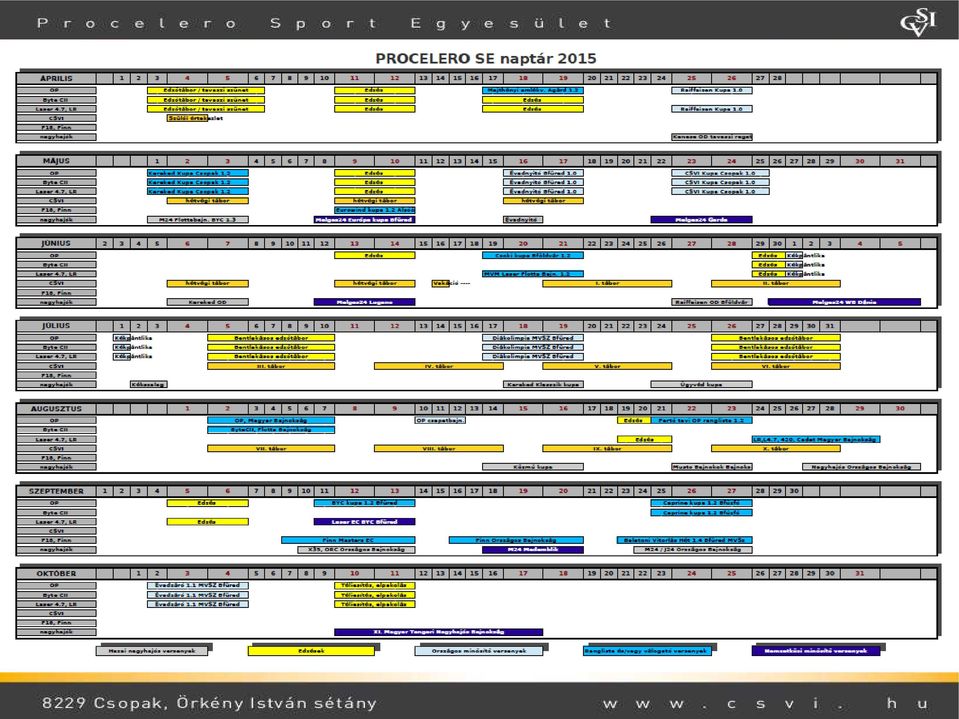Viewport: 959px width, 719px height.
Task: Click the Melges24 WB Dánia event bar
Action: coord(844,302)
